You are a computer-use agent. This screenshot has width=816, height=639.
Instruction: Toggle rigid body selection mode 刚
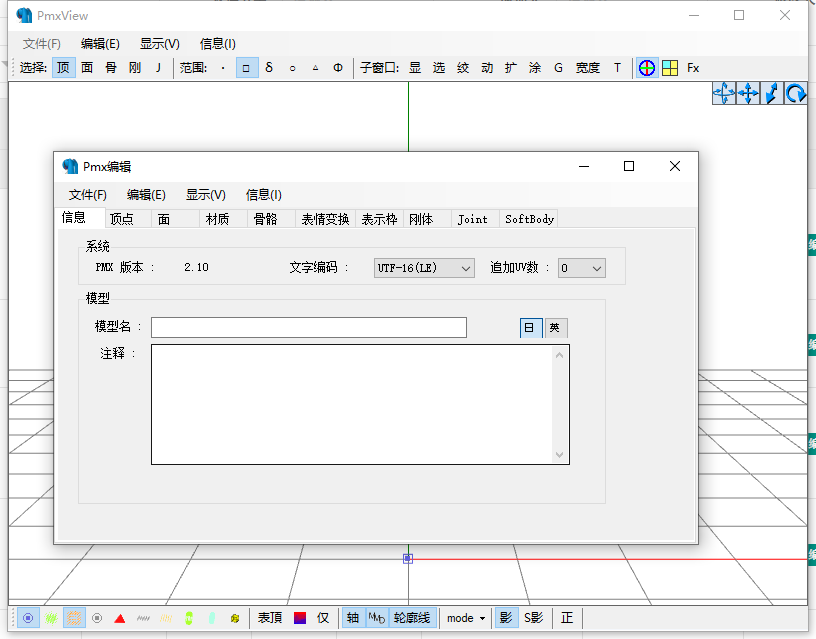click(x=135, y=68)
